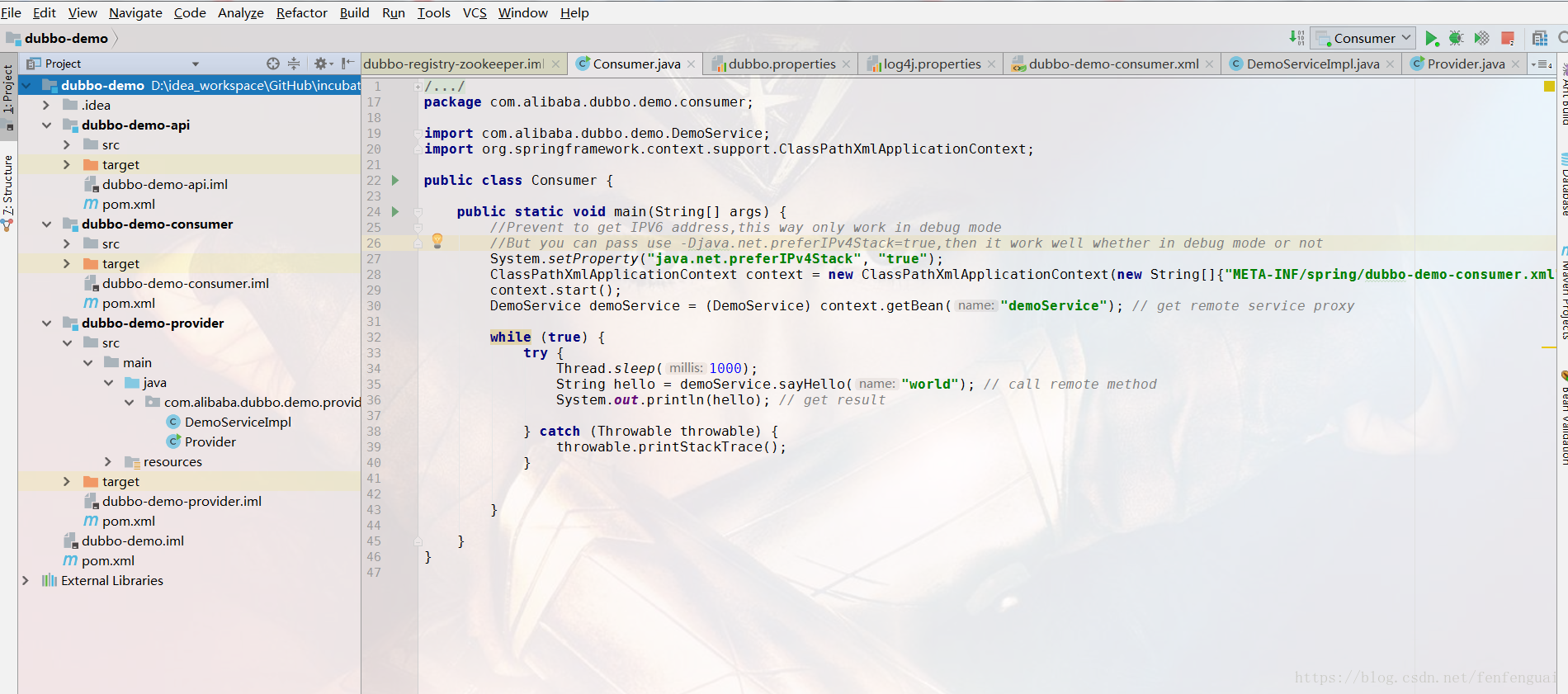Expand the .idea folder

tap(46, 105)
